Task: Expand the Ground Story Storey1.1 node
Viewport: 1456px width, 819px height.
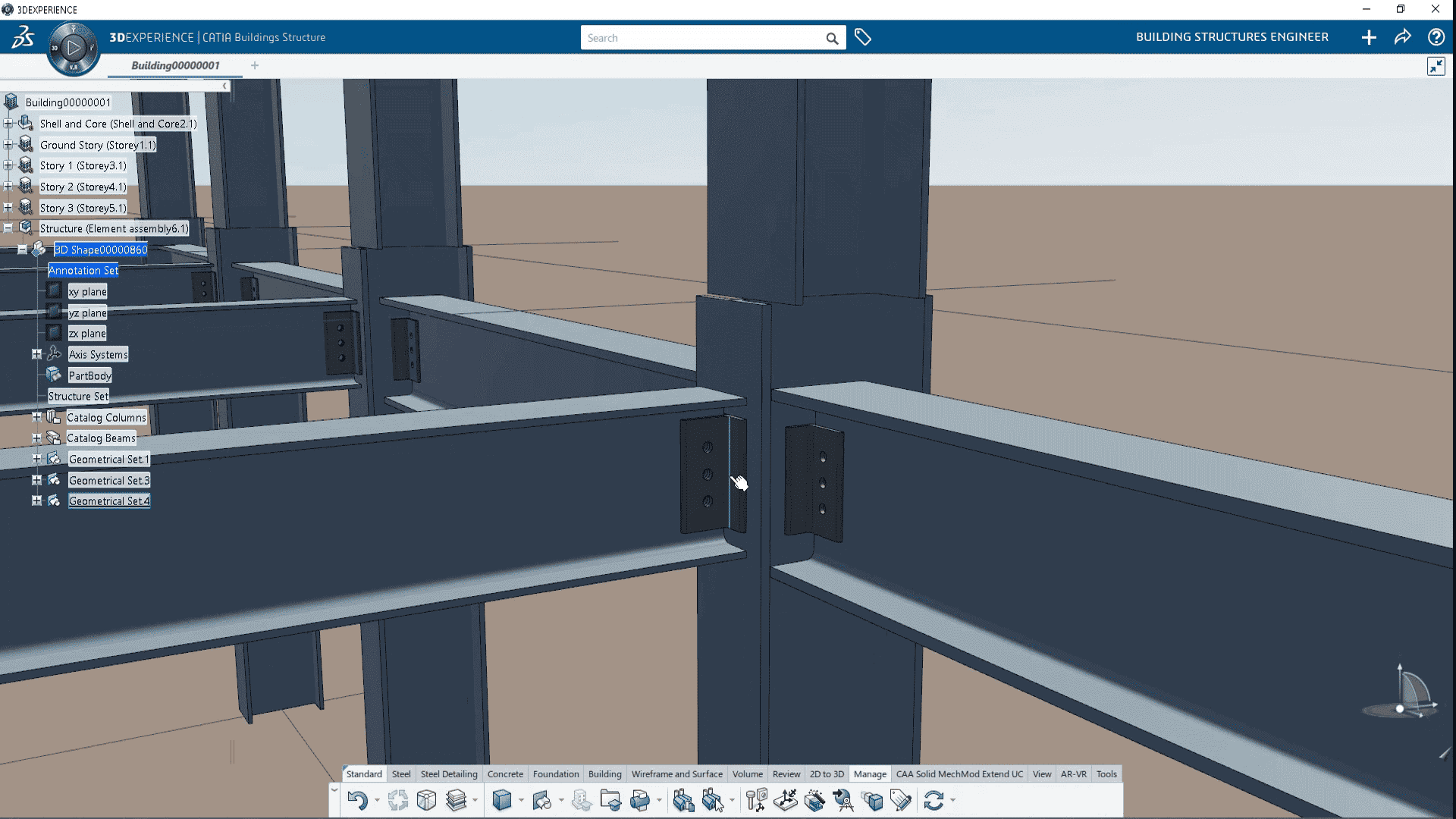Action: coord(8,144)
